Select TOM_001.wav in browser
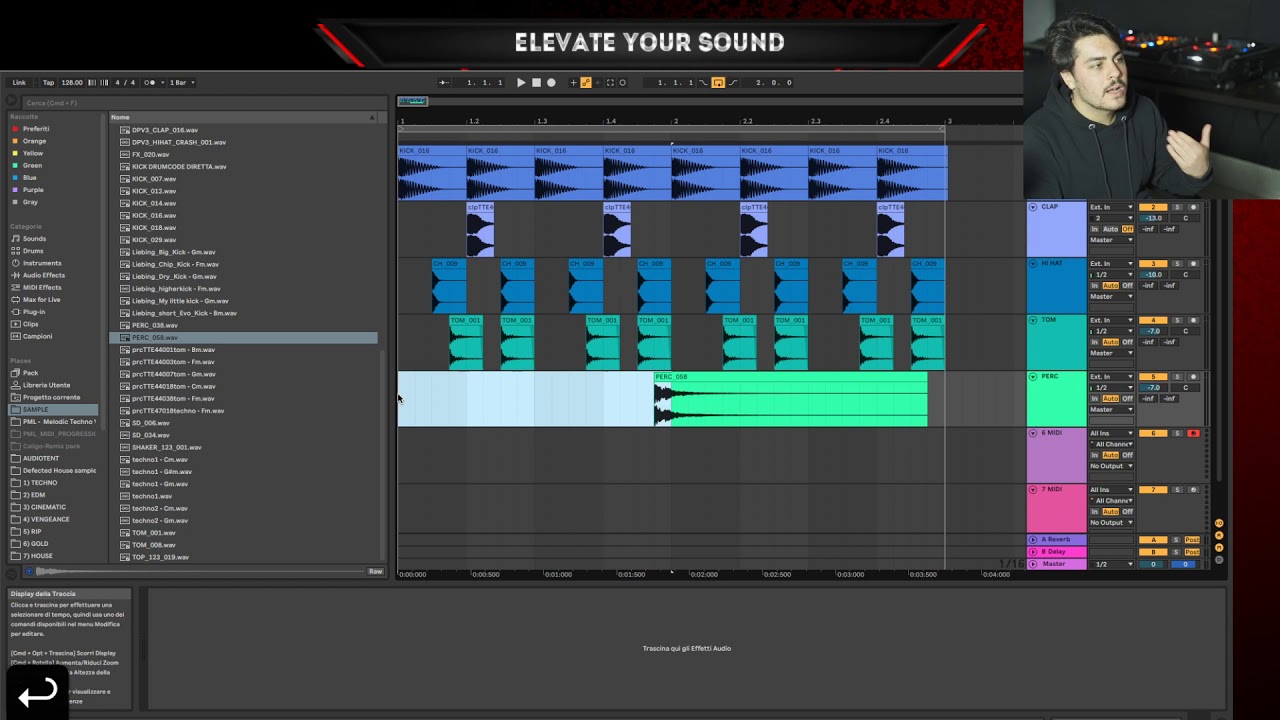The width and height of the screenshot is (1280, 720). (153, 533)
